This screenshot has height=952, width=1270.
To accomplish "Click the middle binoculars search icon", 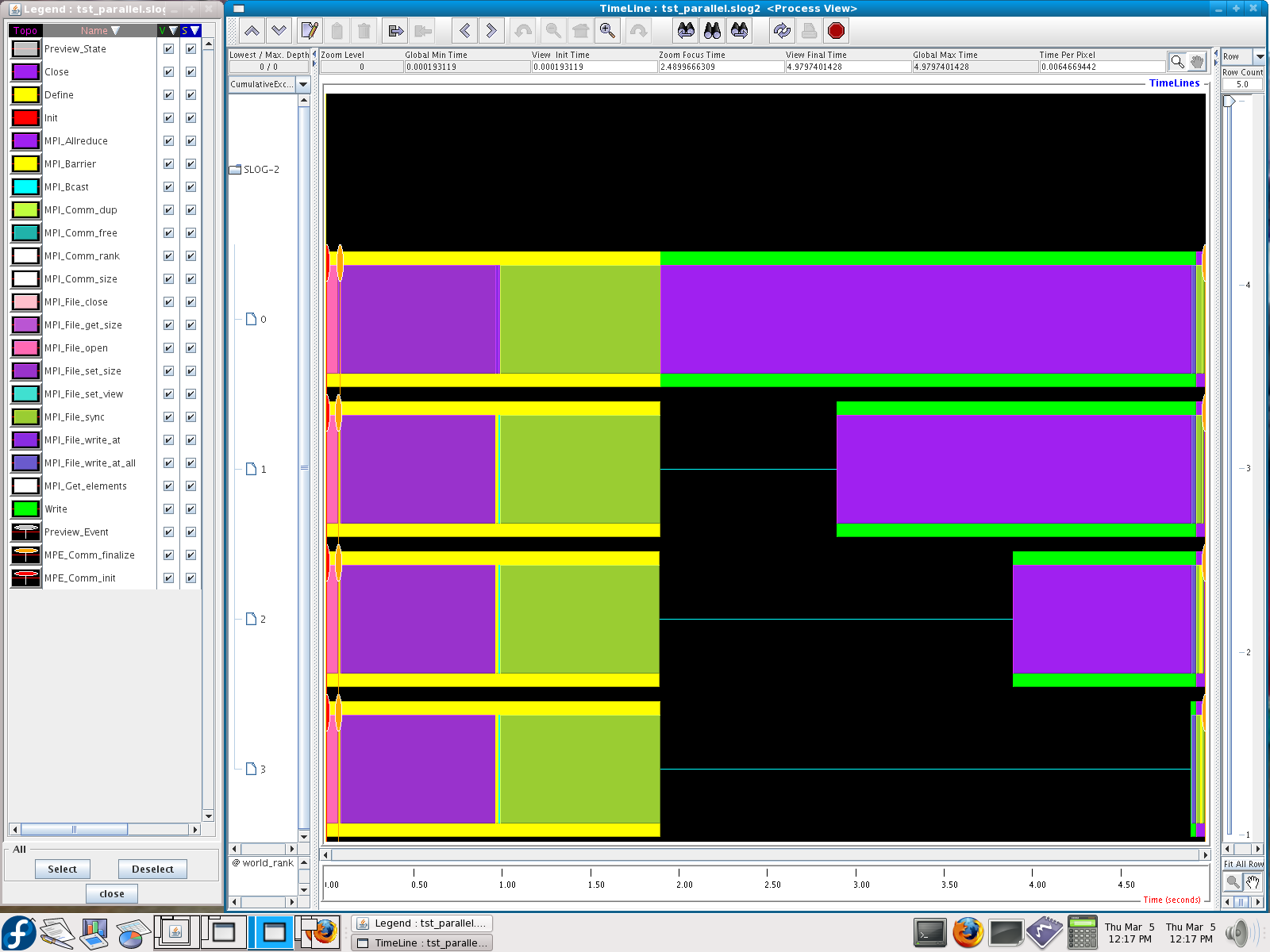I will pyautogui.click(x=713, y=31).
